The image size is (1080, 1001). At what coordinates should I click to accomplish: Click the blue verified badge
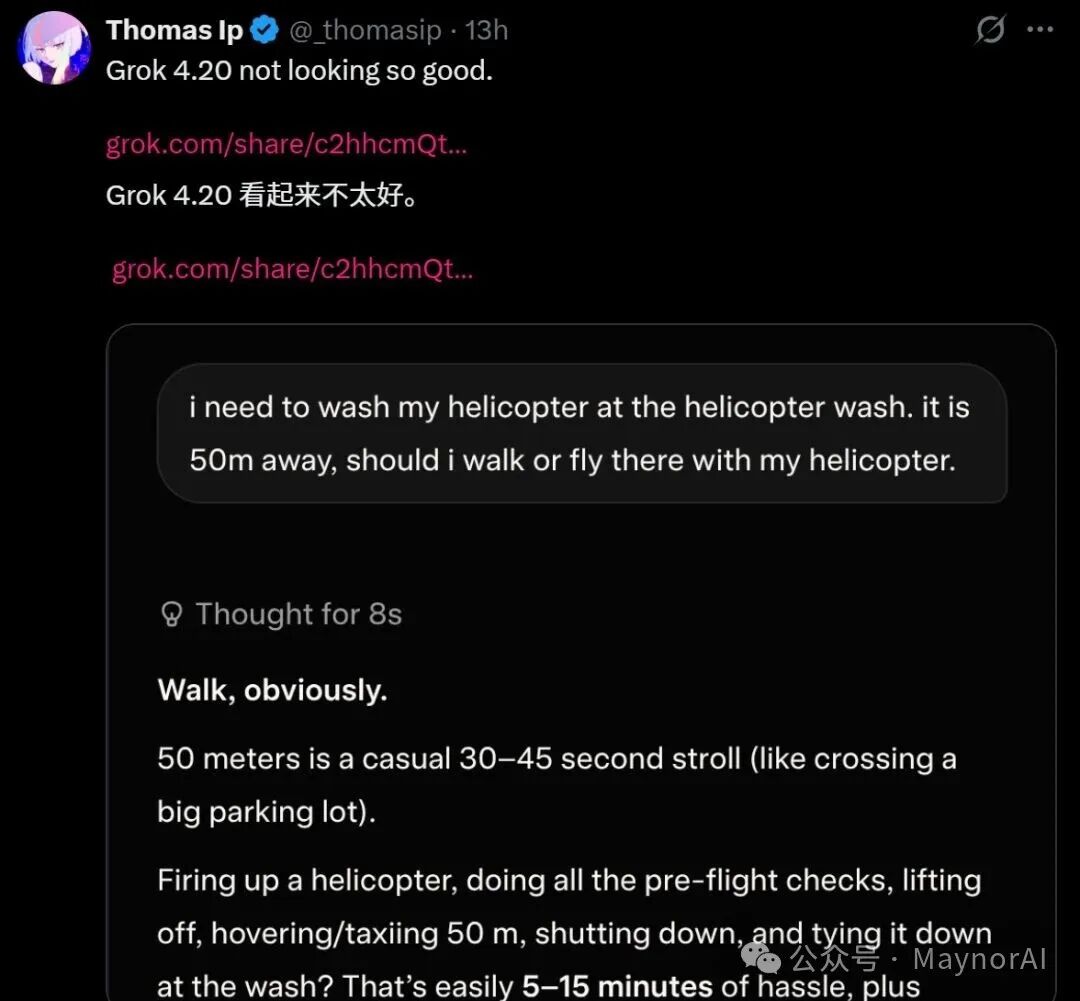tap(265, 31)
